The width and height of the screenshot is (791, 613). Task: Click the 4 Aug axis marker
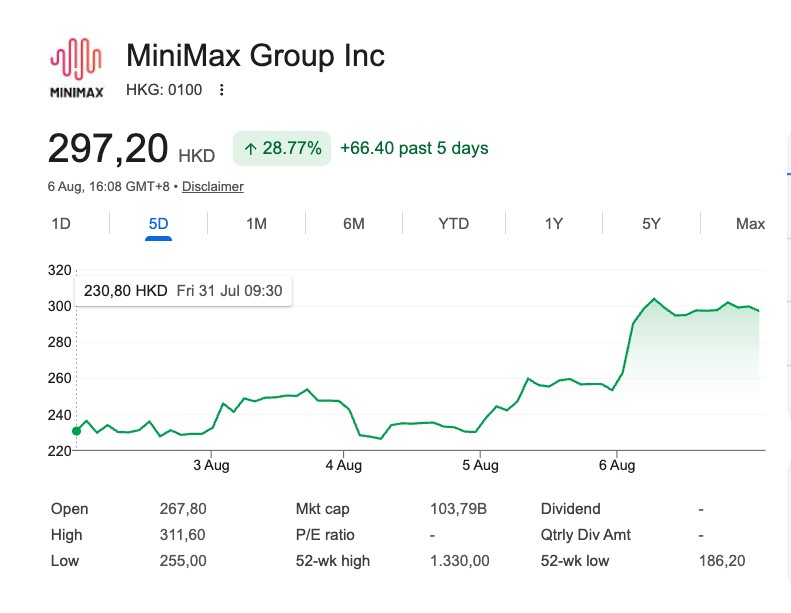tap(344, 465)
